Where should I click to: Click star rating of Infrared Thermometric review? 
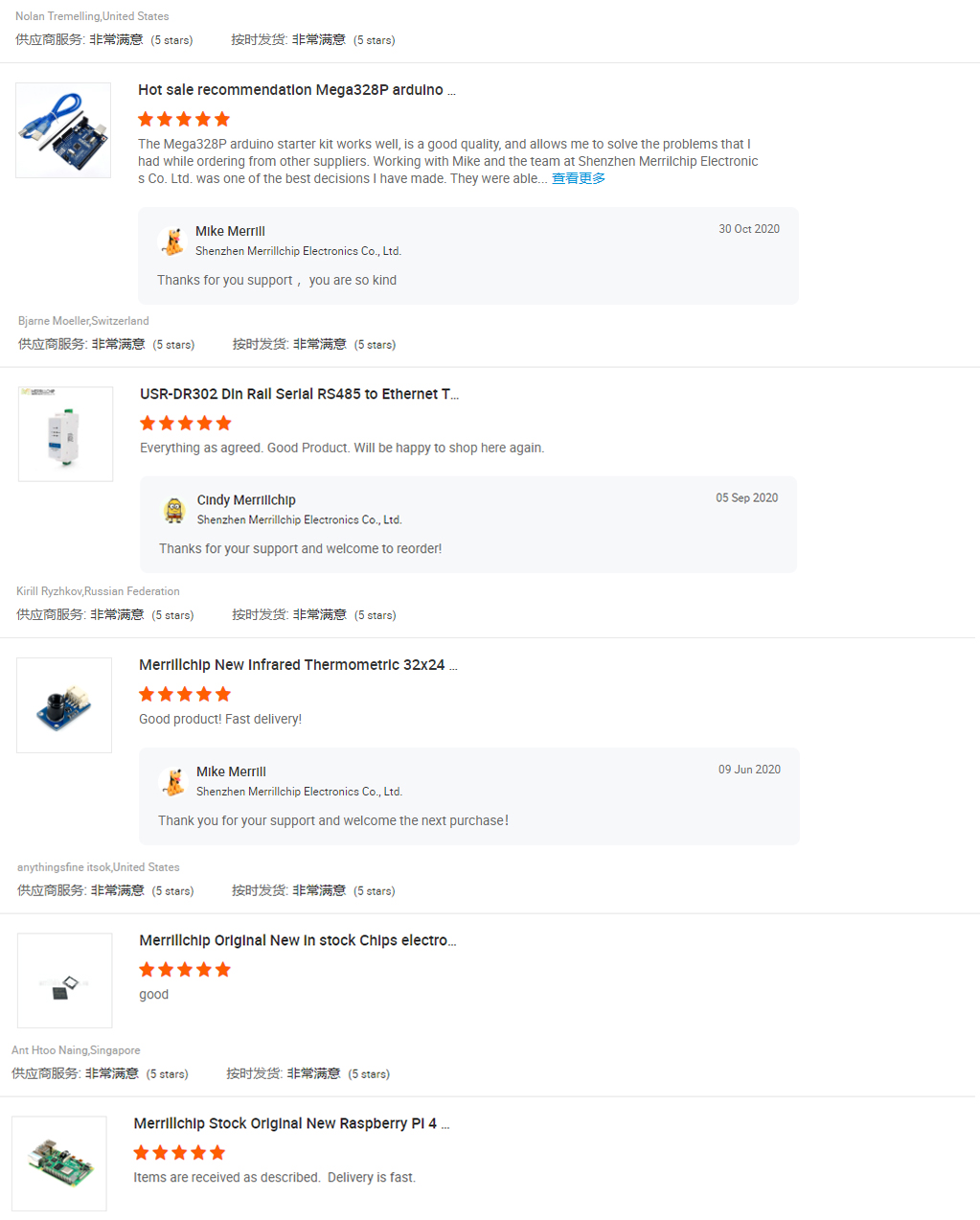point(185,694)
